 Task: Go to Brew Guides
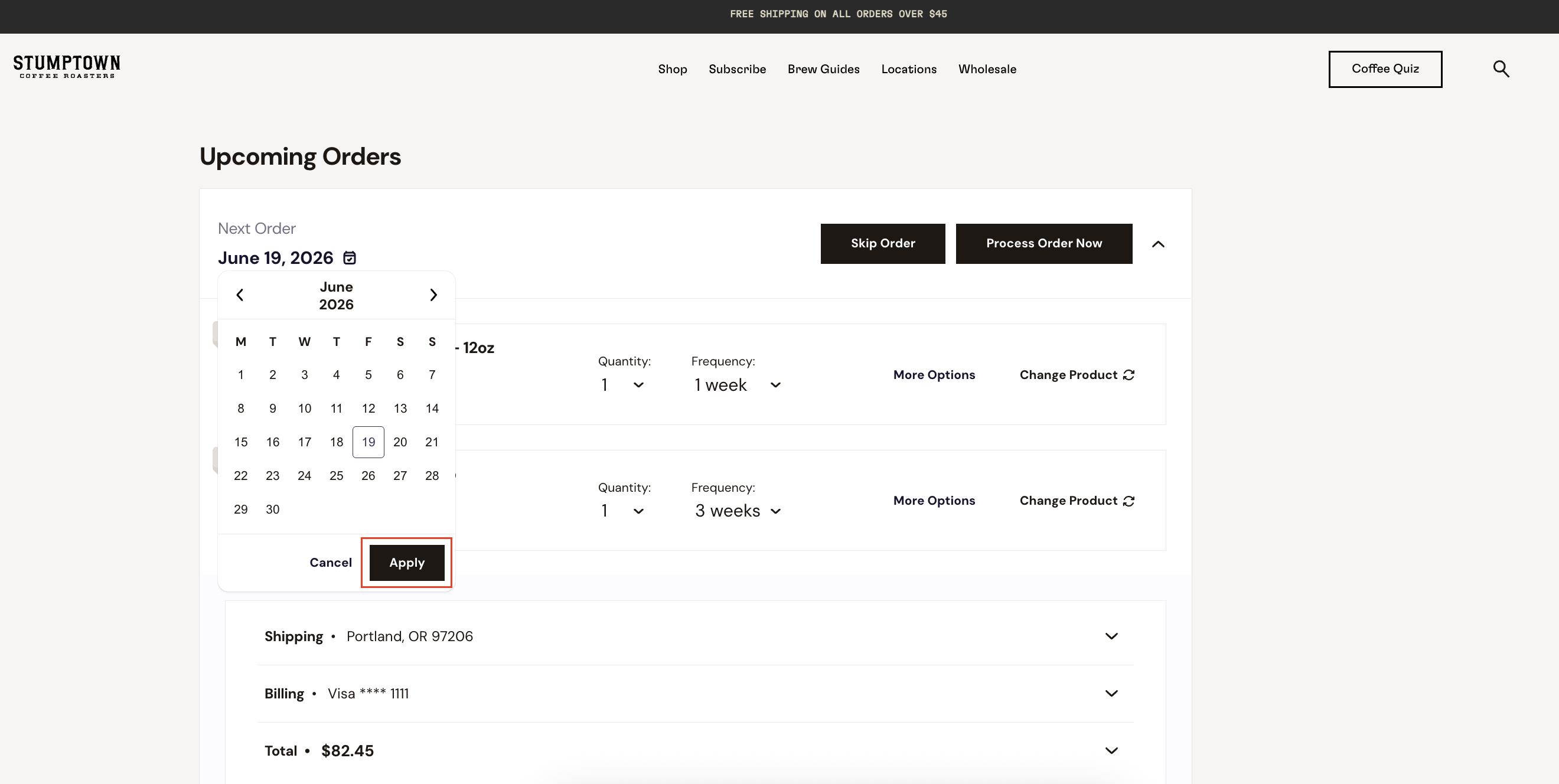click(823, 69)
